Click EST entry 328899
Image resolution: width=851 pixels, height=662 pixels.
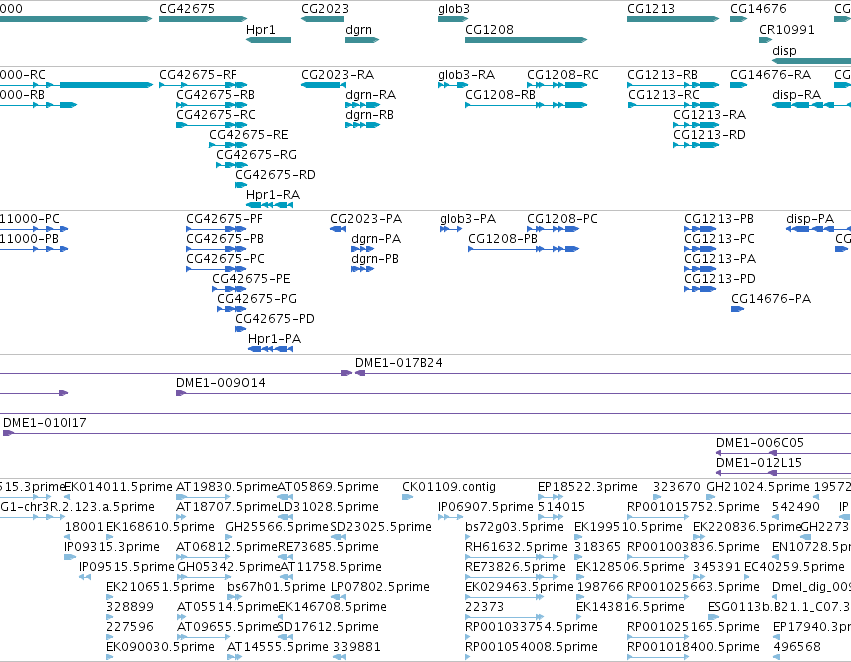coord(130,607)
